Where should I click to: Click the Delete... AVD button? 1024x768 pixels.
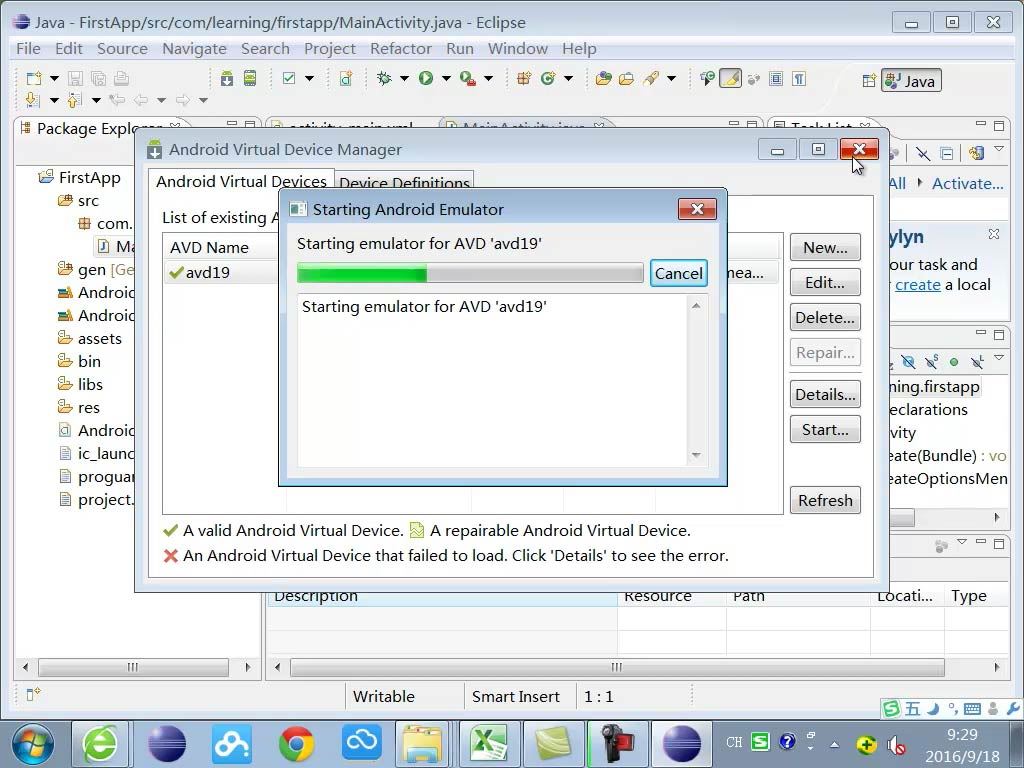(x=825, y=317)
